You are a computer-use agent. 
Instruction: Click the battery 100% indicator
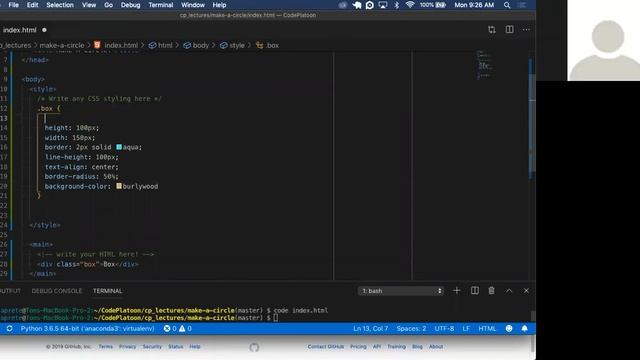tap(433, 5)
